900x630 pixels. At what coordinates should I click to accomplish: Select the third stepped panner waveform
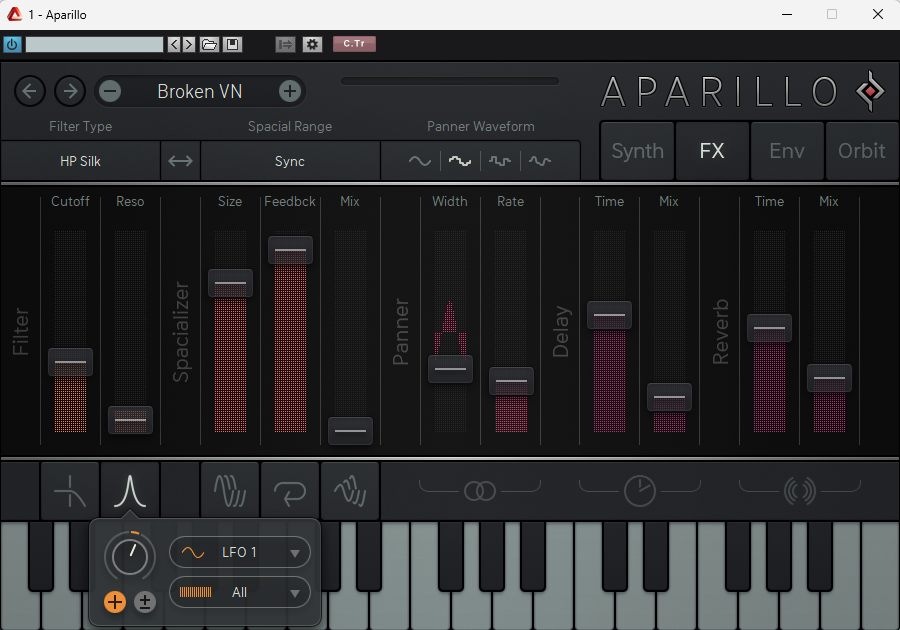pyautogui.click(x=500, y=161)
